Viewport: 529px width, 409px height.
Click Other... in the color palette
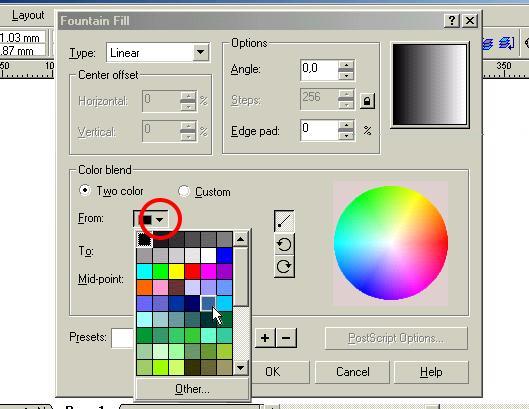(192, 389)
